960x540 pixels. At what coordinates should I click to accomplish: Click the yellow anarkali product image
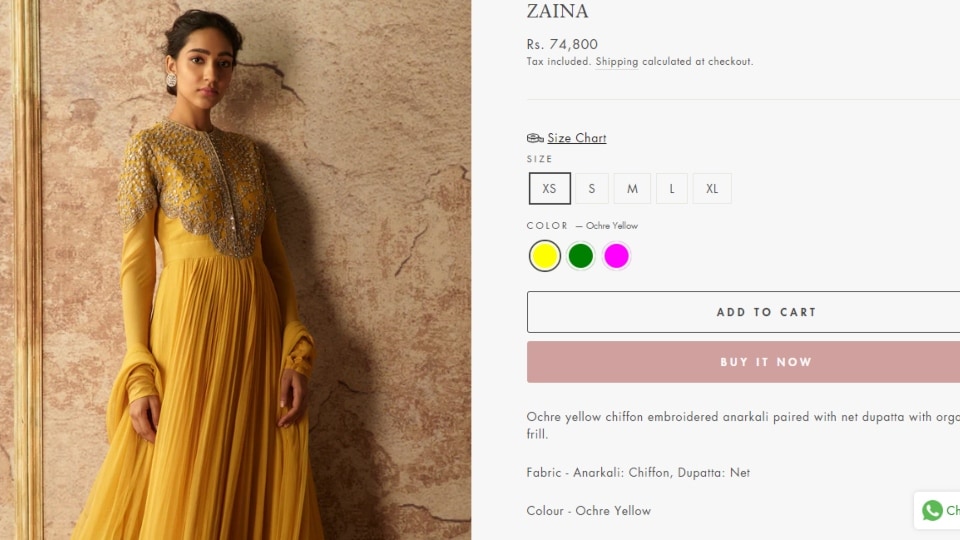[236, 270]
